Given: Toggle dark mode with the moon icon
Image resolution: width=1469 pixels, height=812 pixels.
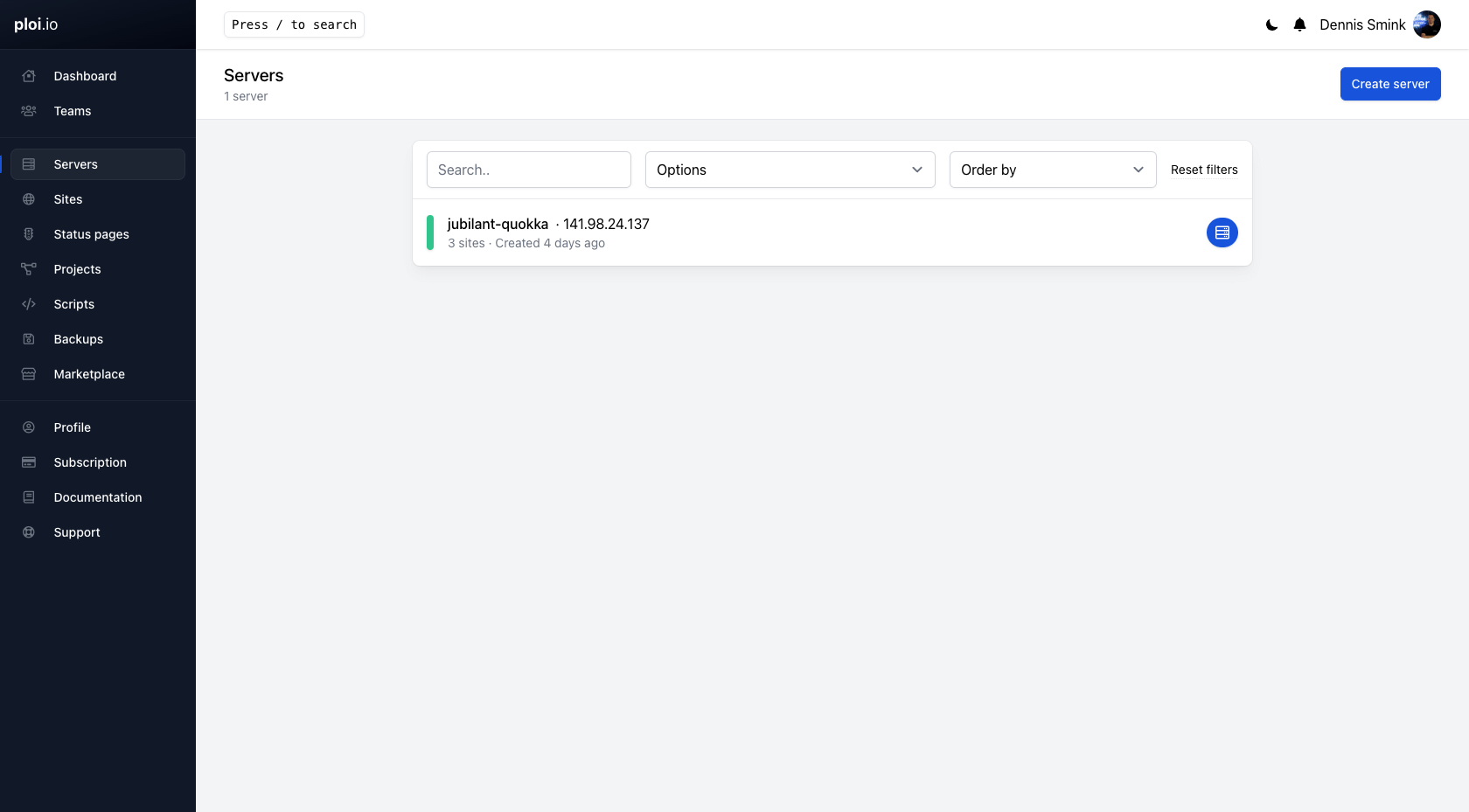Looking at the screenshot, I should [1271, 24].
